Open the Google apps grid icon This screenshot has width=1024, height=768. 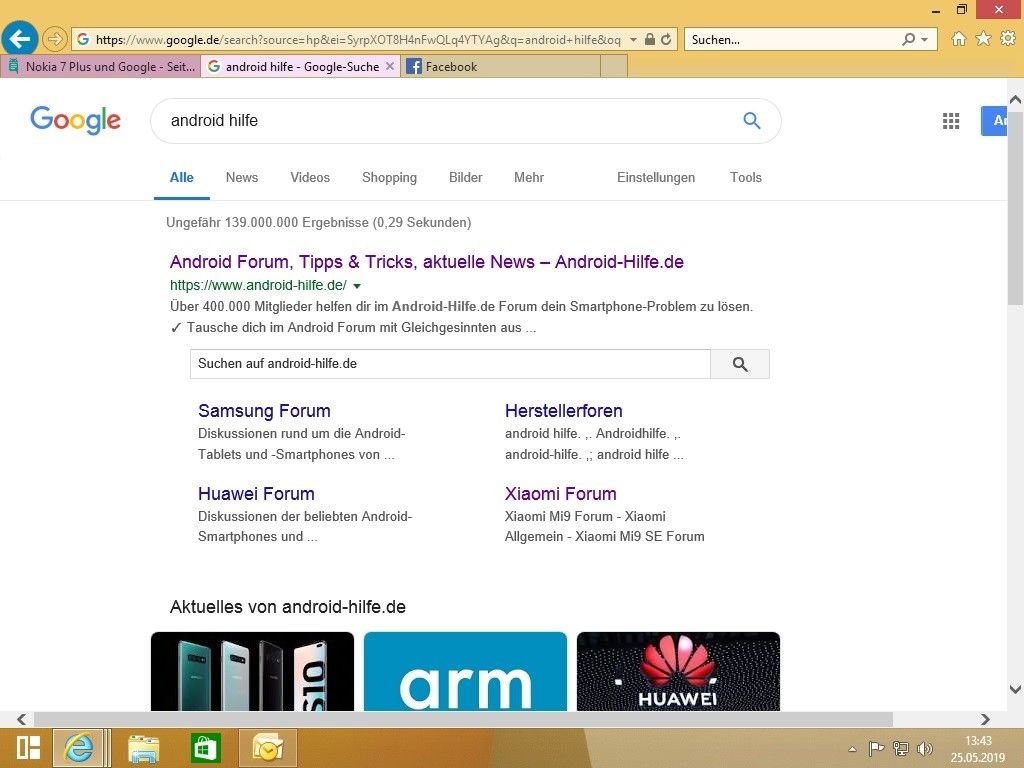coord(951,121)
